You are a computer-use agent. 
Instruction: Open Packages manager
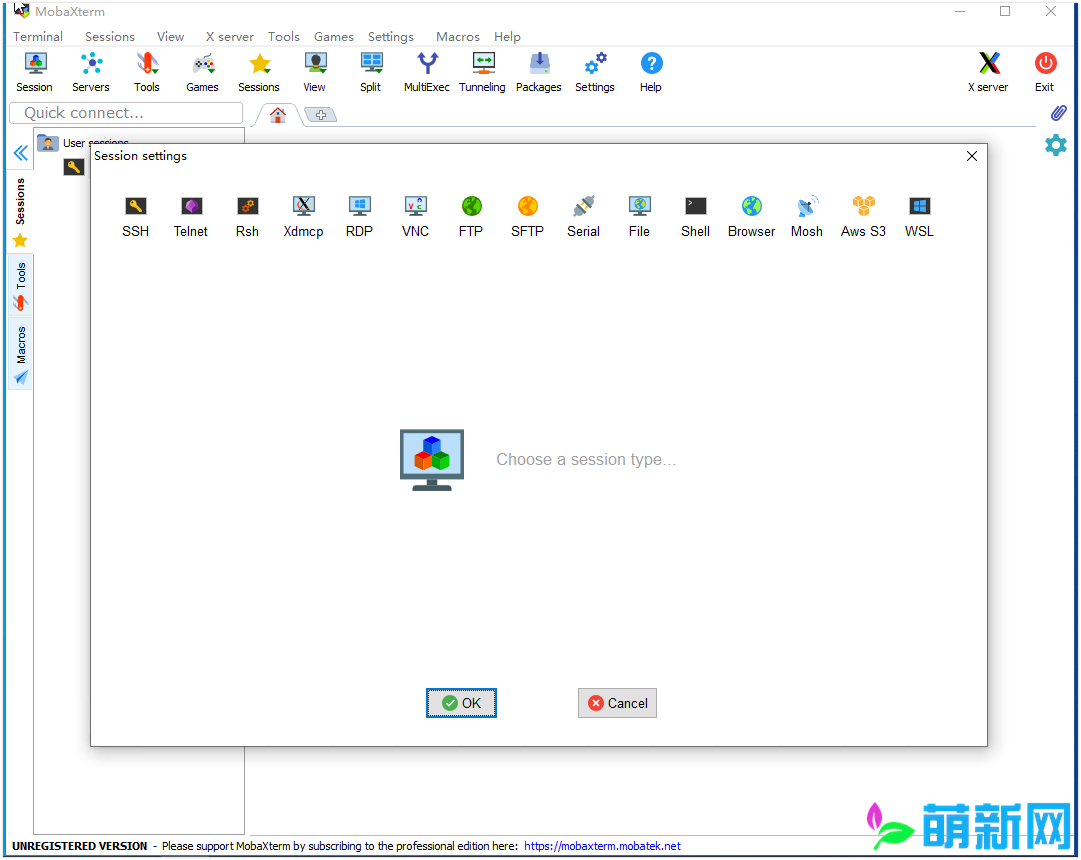click(x=539, y=72)
